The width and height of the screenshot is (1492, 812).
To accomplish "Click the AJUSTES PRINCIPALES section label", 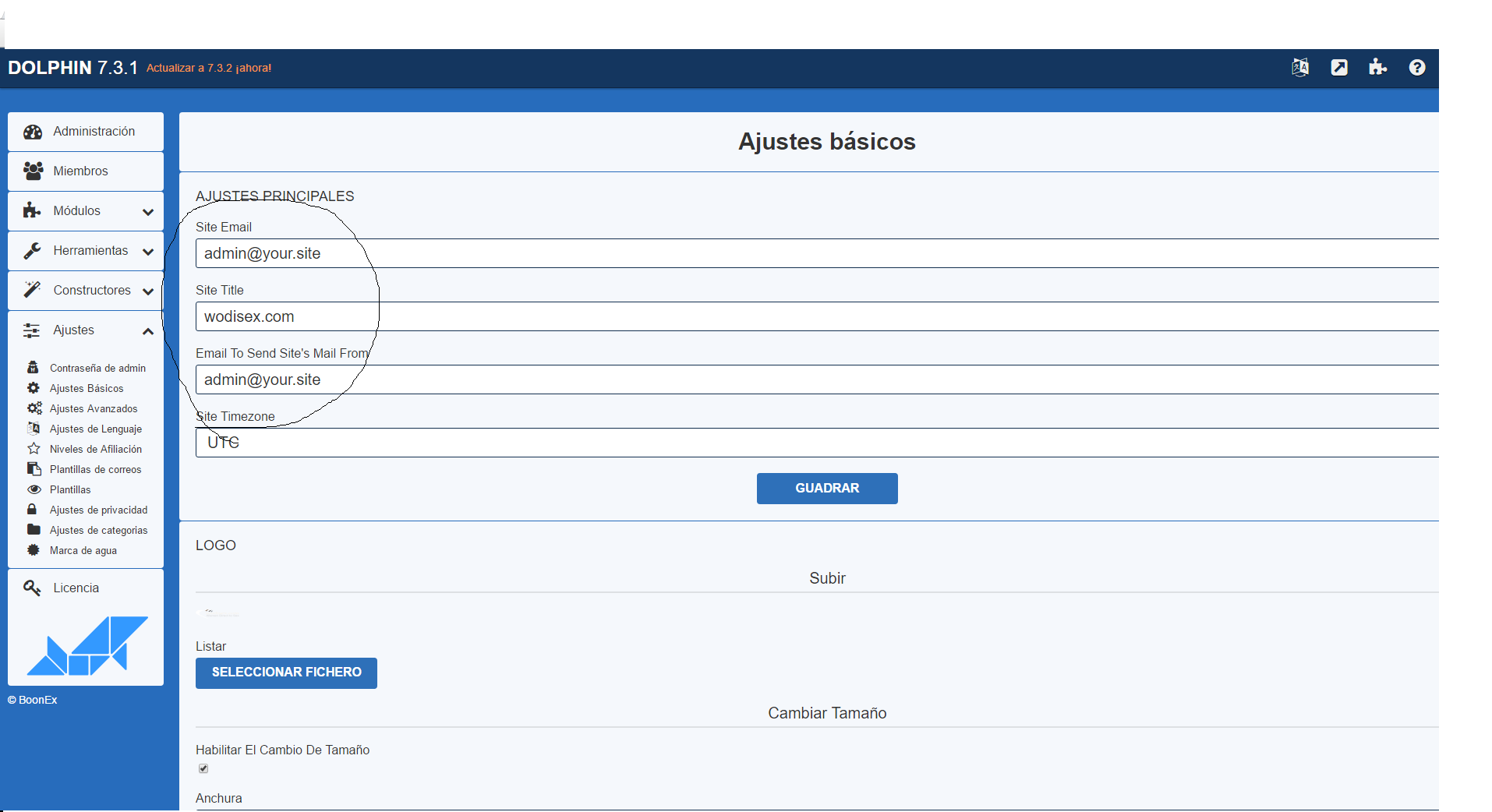I will tap(275, 196).
